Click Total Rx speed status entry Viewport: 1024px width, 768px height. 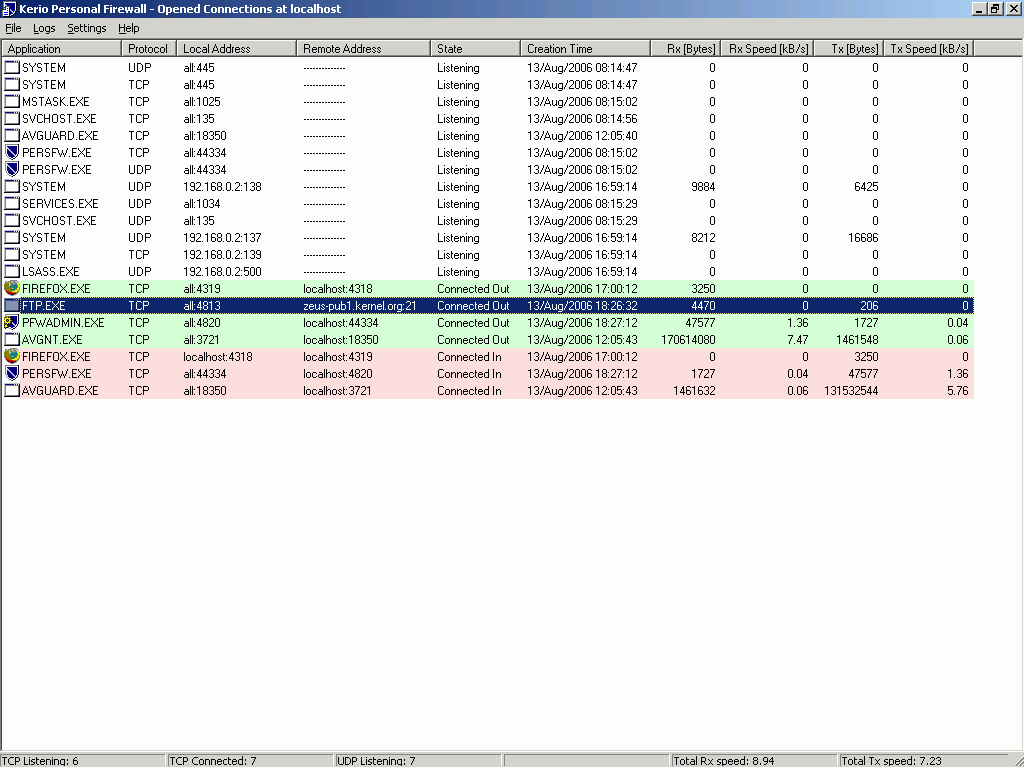(754, 761)
